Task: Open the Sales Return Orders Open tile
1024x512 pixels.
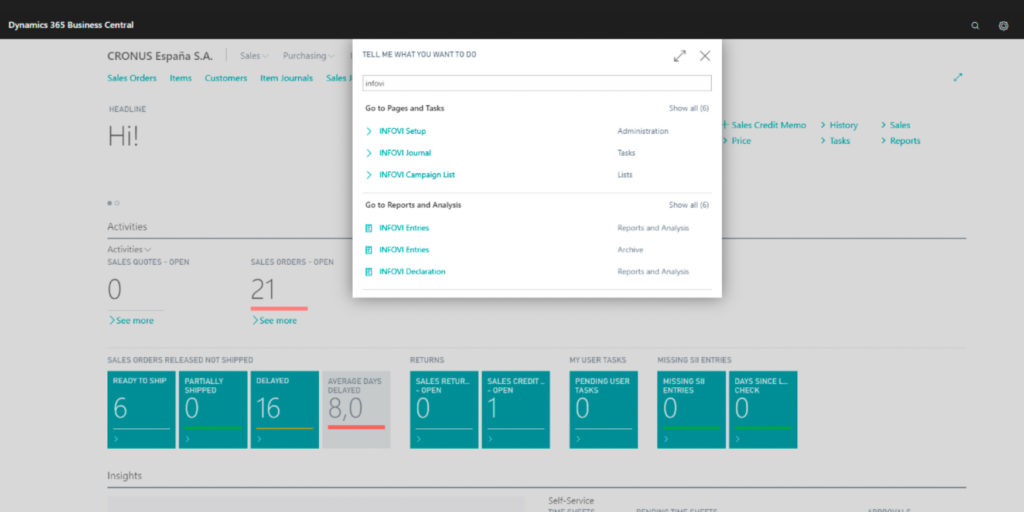Action: click(444, 409)
